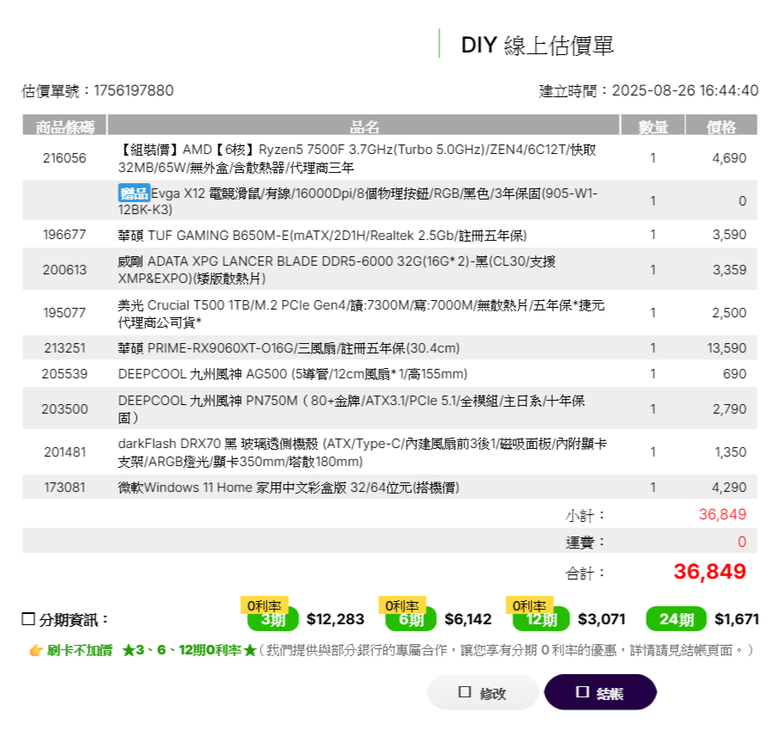This screenshot has width=780, height=730.
Task: Select the 6期 installment badge
Action: [411, 620]
